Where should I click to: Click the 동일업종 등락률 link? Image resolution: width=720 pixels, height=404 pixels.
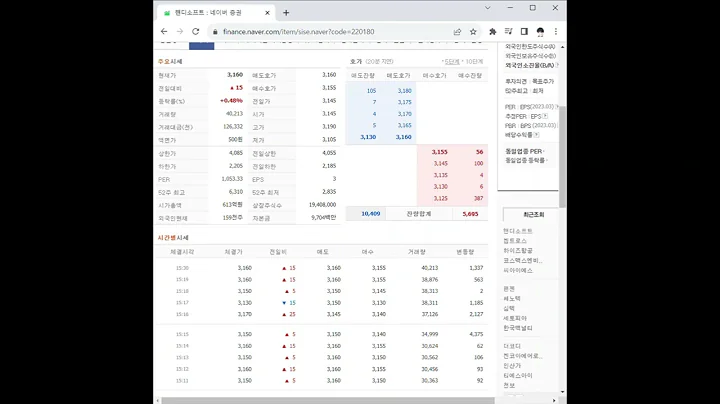pos(525,160)
